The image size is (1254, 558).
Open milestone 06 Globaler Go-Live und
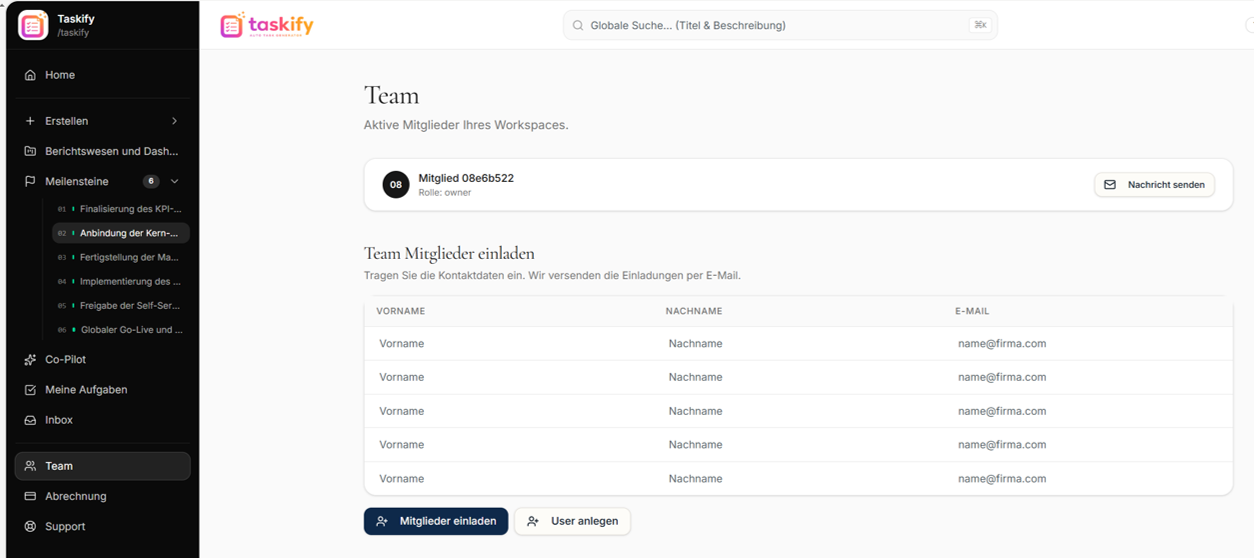[120, 329]
